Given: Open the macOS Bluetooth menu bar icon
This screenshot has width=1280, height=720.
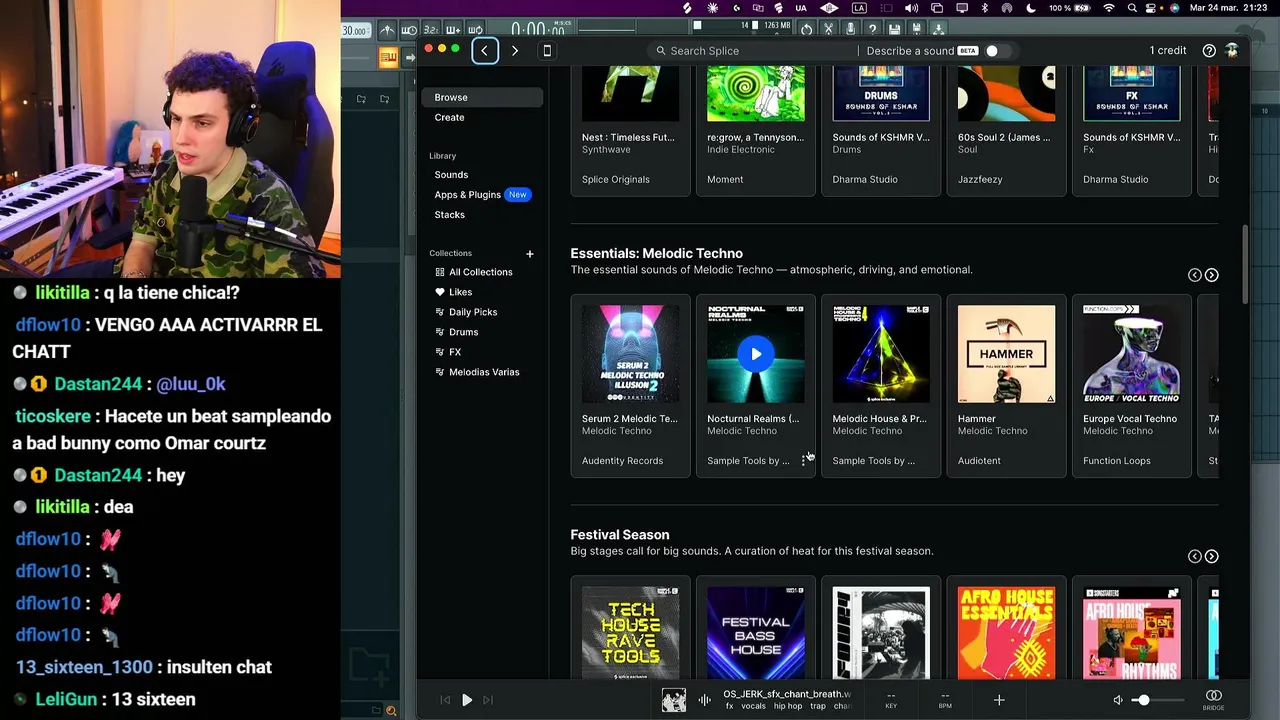Looking at the screenshot, I should pos(984,8).
